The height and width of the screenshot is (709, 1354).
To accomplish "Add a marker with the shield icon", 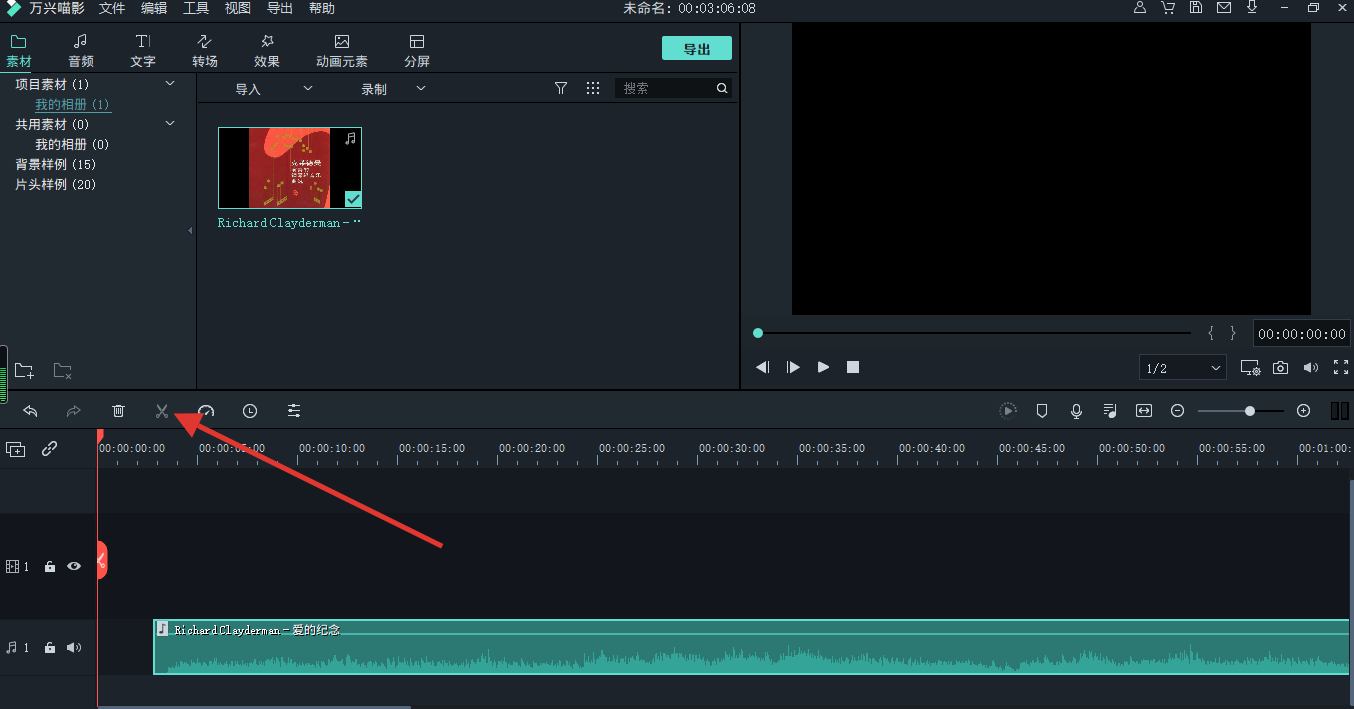I will coord(1042,411).
